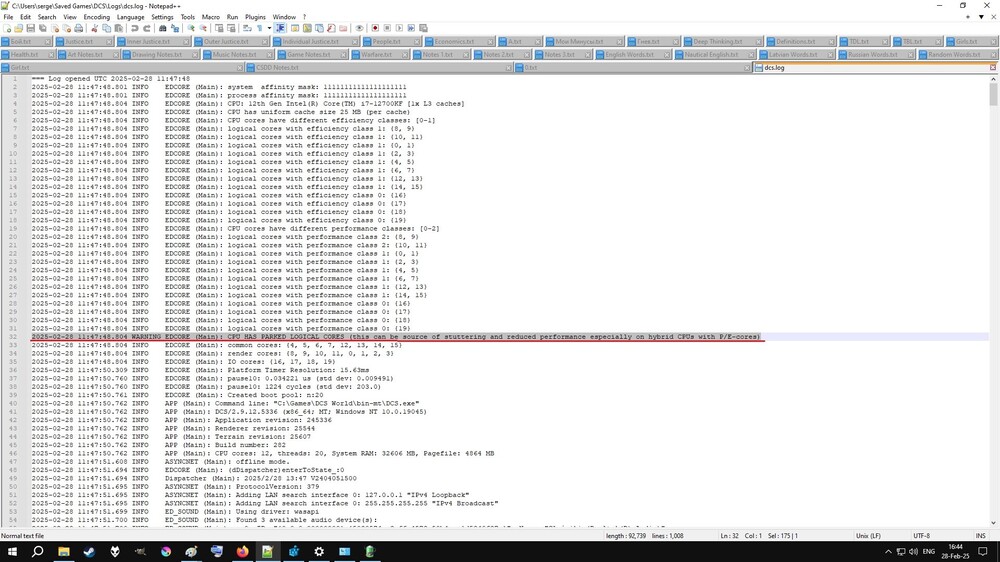Click the stop macro recording icon
1000x562 pixels.
tap(387, 28)
